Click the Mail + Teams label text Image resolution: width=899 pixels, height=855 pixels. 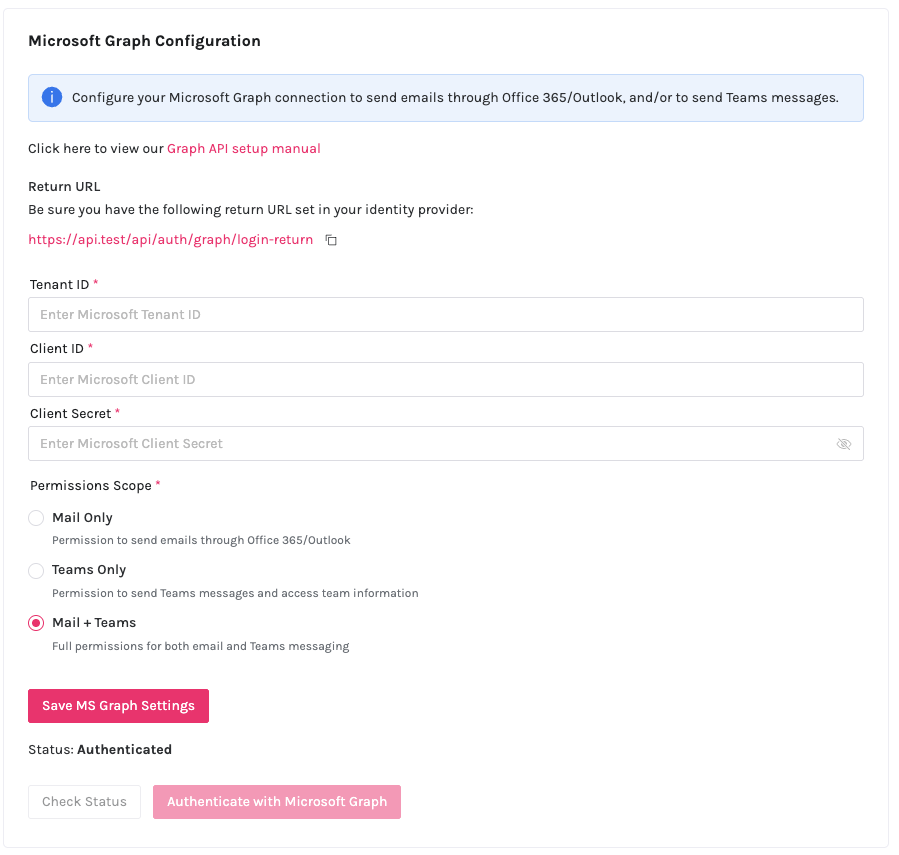point(94,623)
